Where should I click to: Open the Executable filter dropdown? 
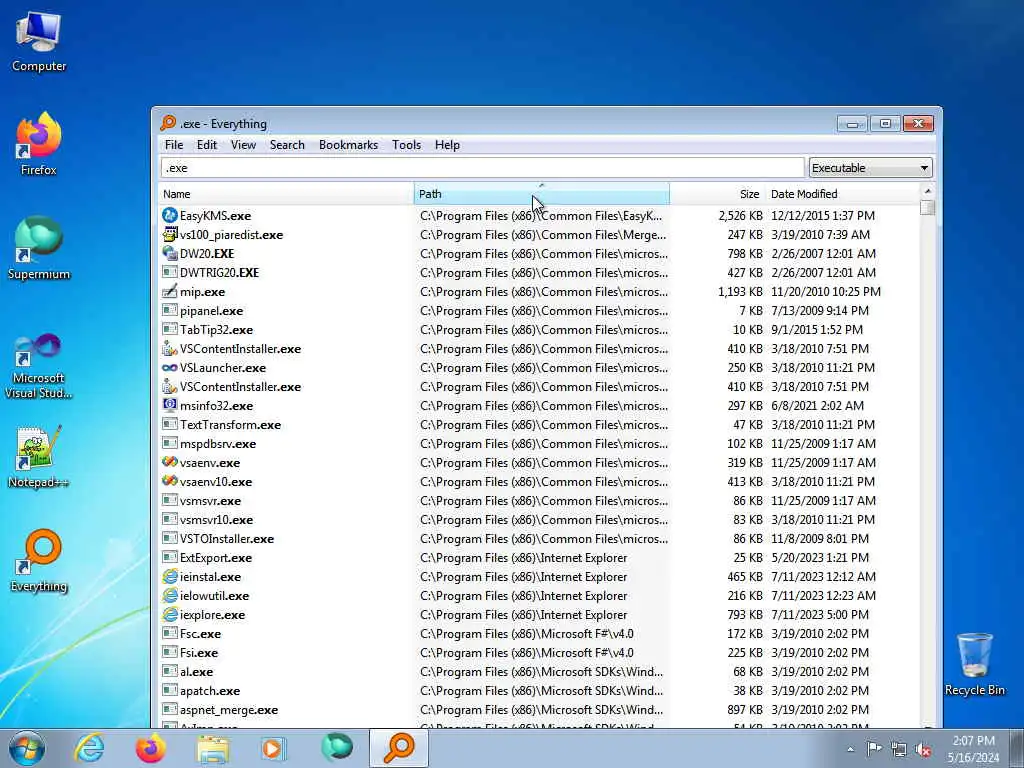point(871,168)
